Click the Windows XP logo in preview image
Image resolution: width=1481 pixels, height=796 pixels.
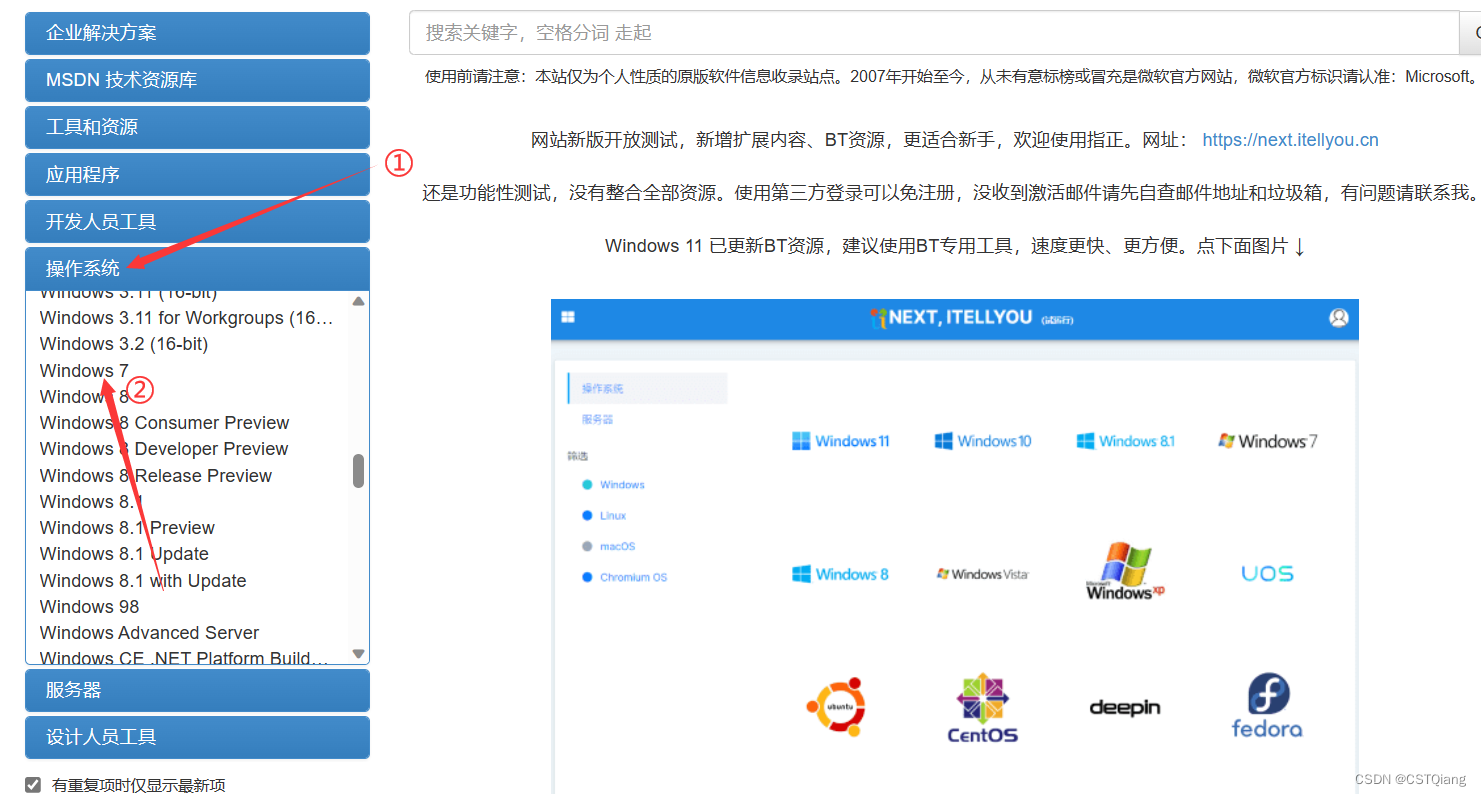tap(1125, 571)
